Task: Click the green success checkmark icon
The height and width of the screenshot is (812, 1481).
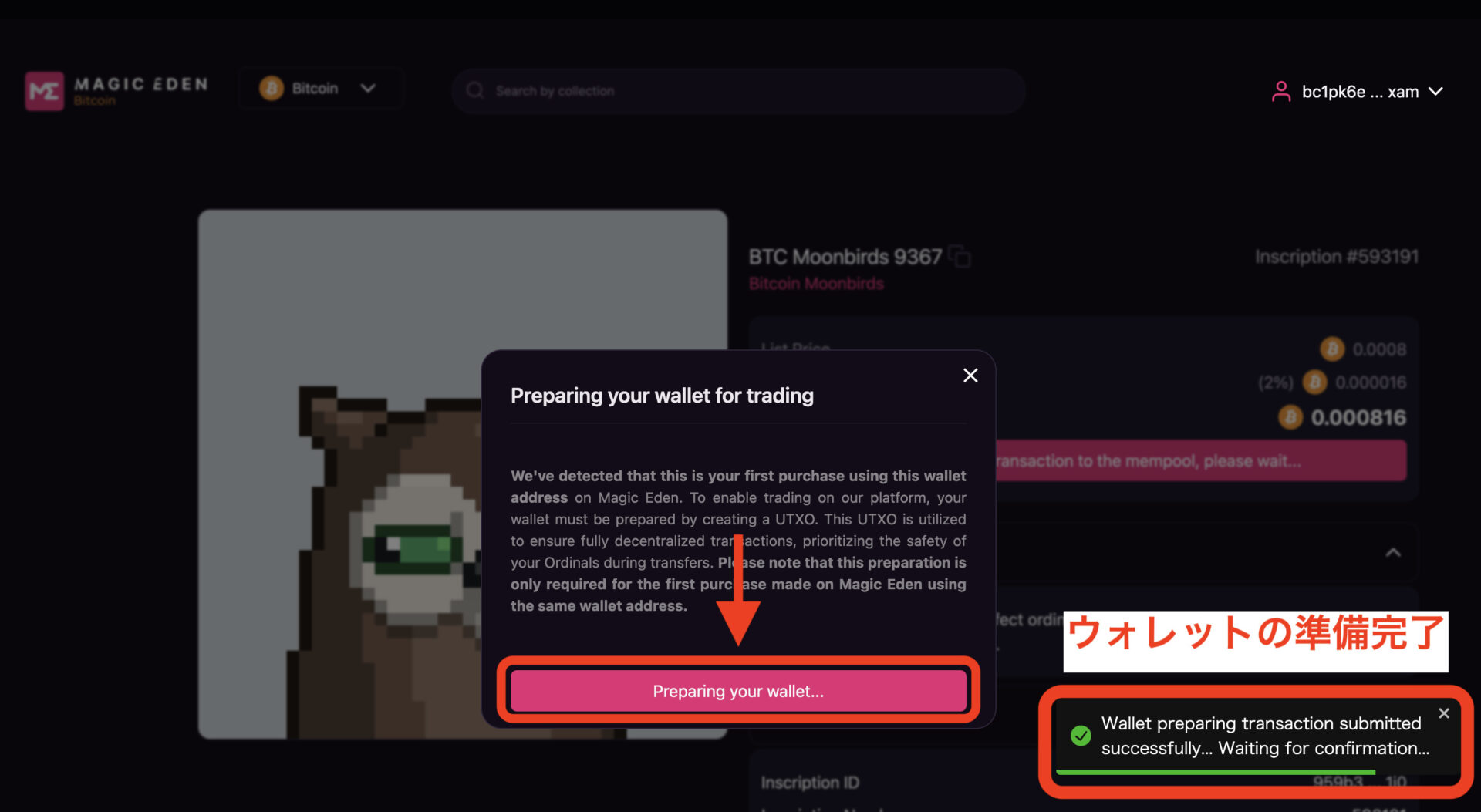Action: (1081, 736)
